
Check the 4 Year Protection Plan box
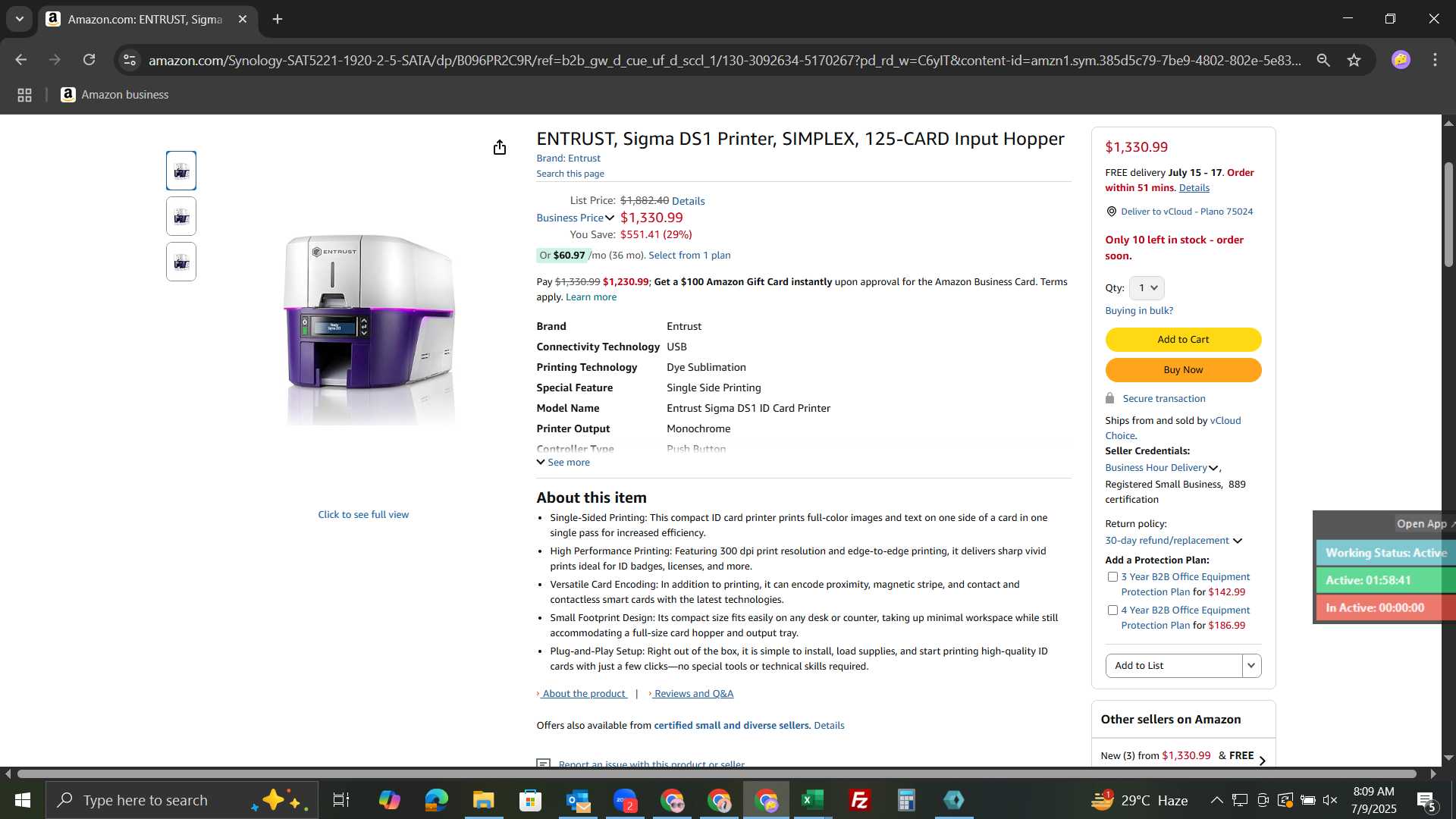[1112, 610]
